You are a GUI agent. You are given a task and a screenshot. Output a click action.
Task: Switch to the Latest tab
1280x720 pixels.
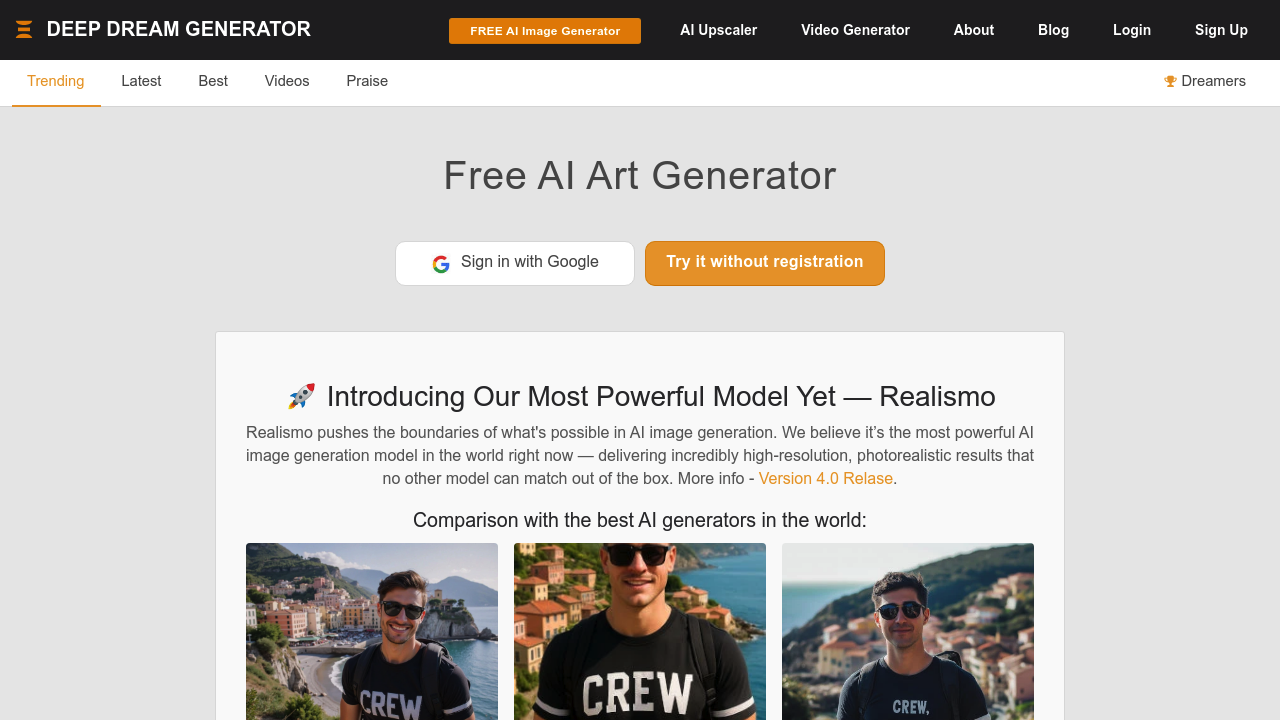[141, 81]
